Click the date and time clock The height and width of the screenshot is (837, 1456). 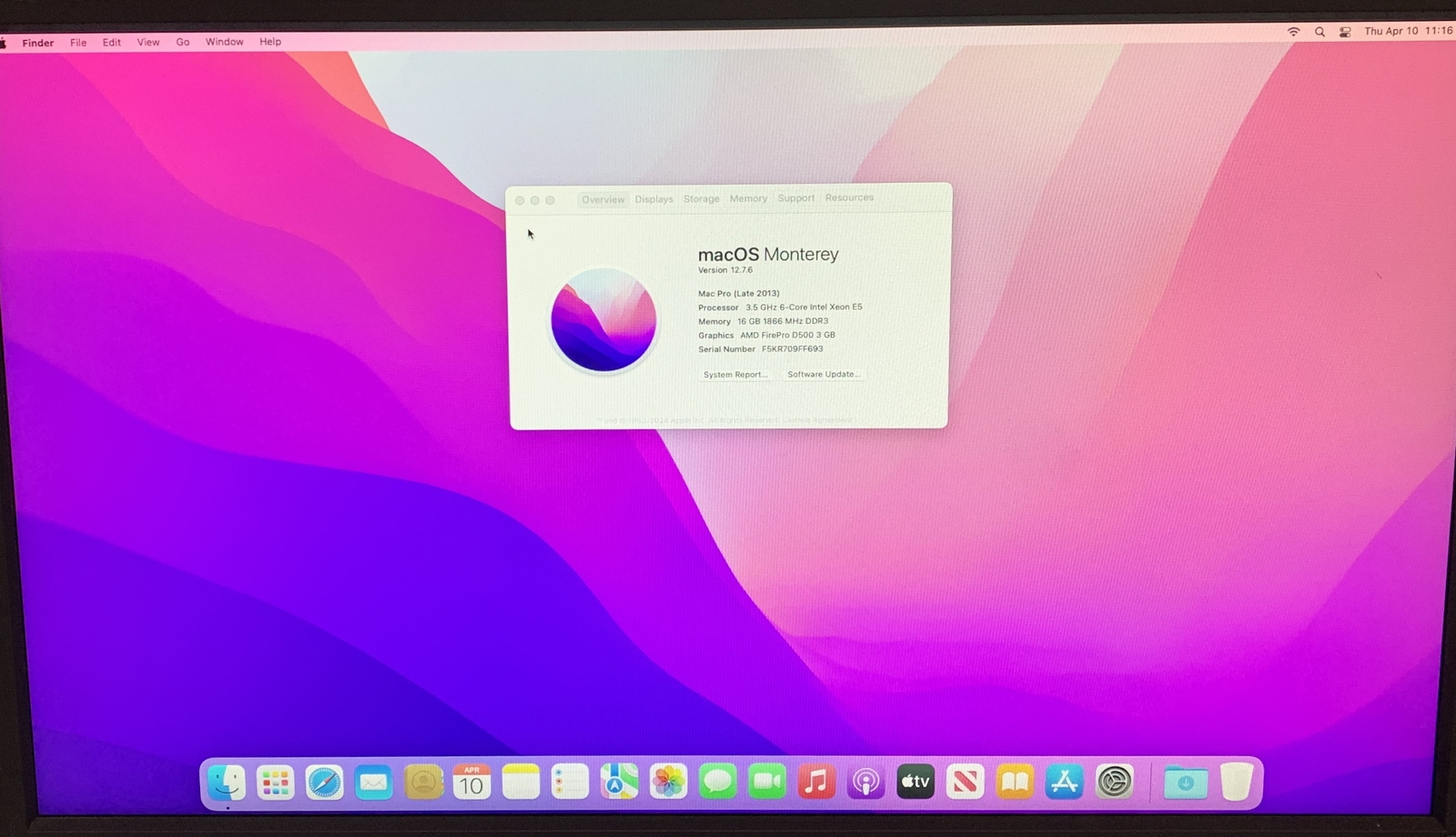1408,31
